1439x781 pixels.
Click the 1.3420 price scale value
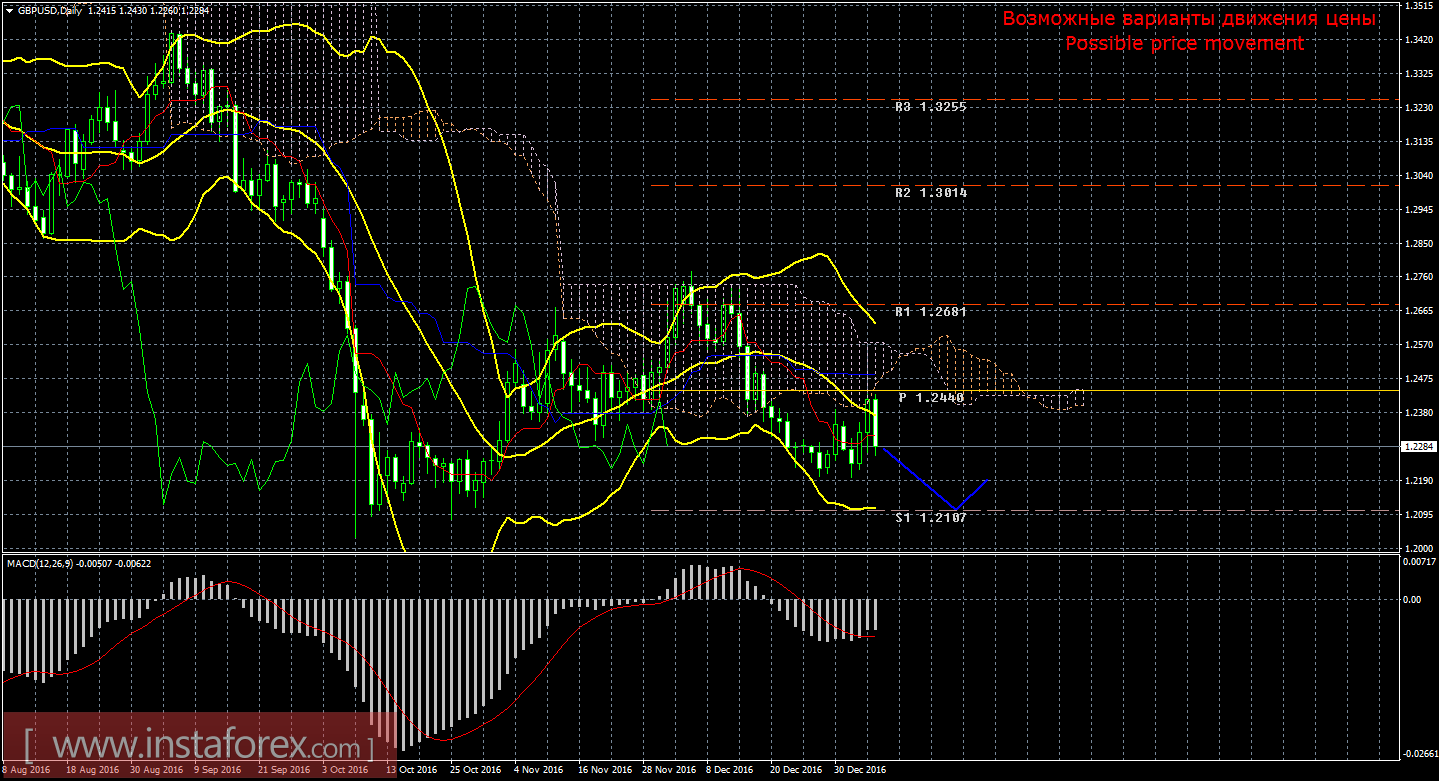(x=1419, y=40)
